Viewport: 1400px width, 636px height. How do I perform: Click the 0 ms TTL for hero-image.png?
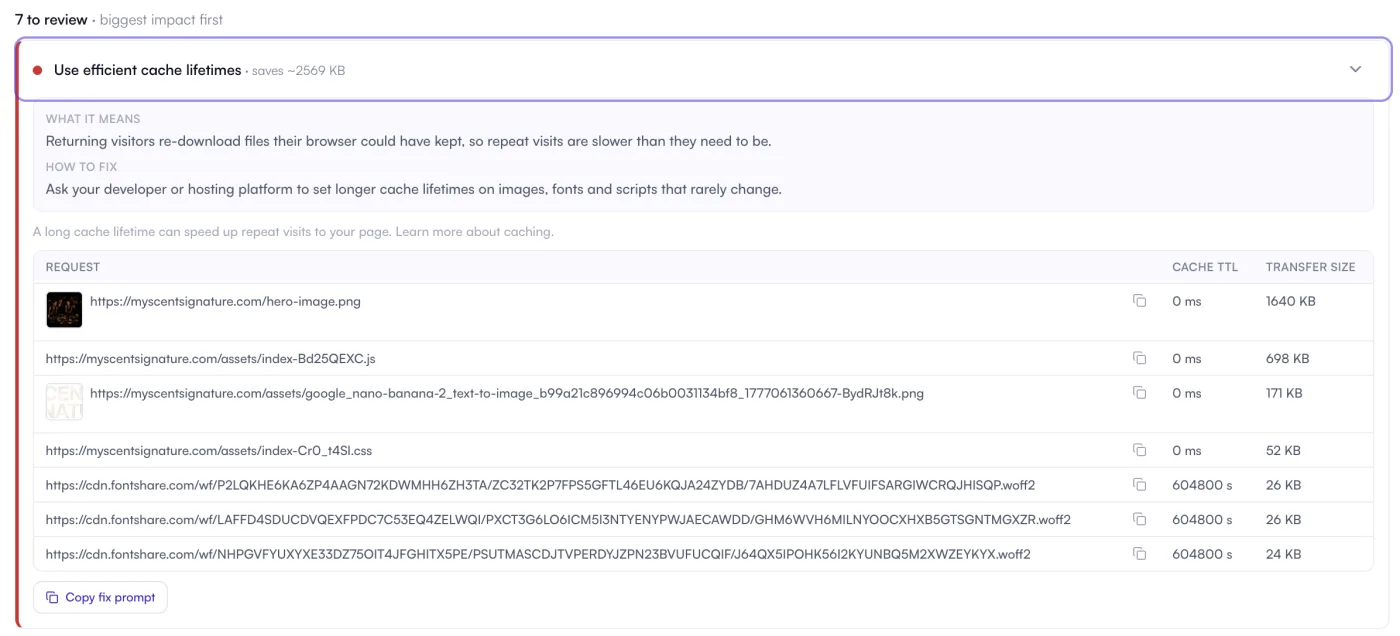tap(1187, 301)
